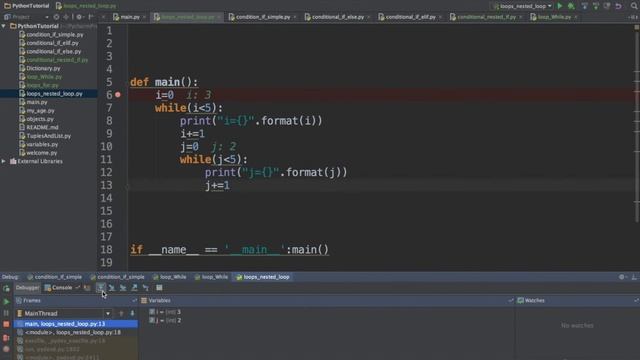Open conditional_if_elif.py in the project tree

click(x=52, y=43)
